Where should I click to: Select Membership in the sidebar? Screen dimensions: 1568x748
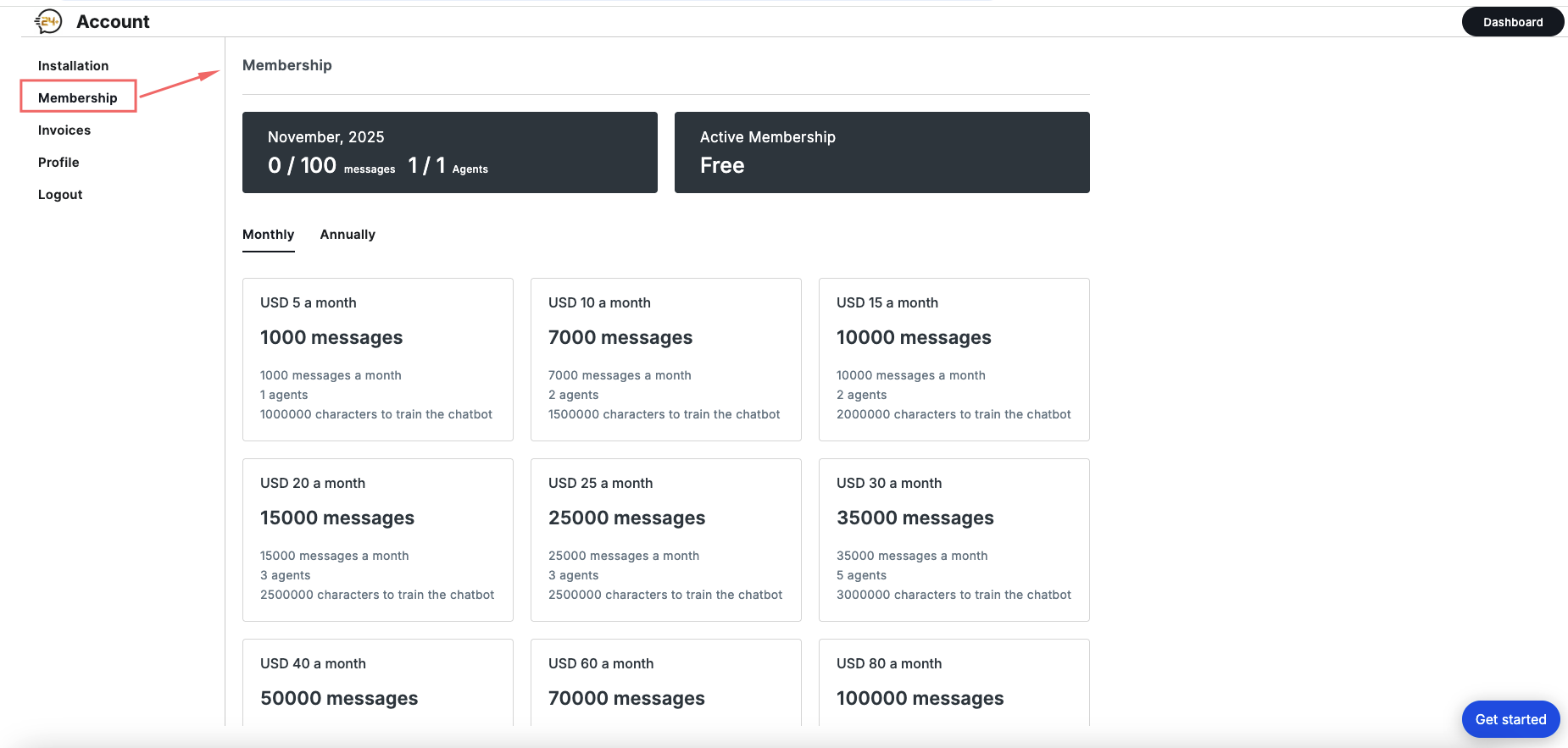(78, 97)
